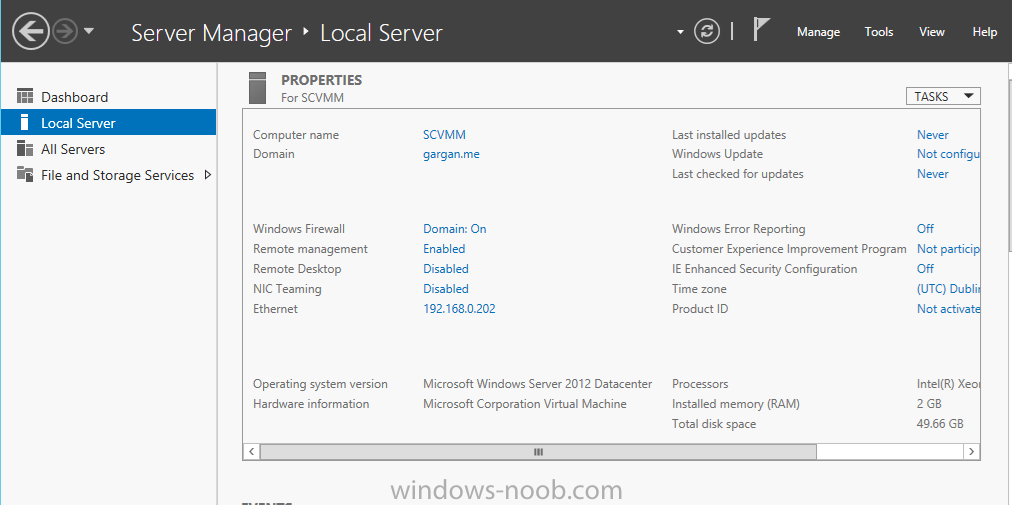
Task: Refresh Server Manager with the refresh icon
Action: pos(707,32)
